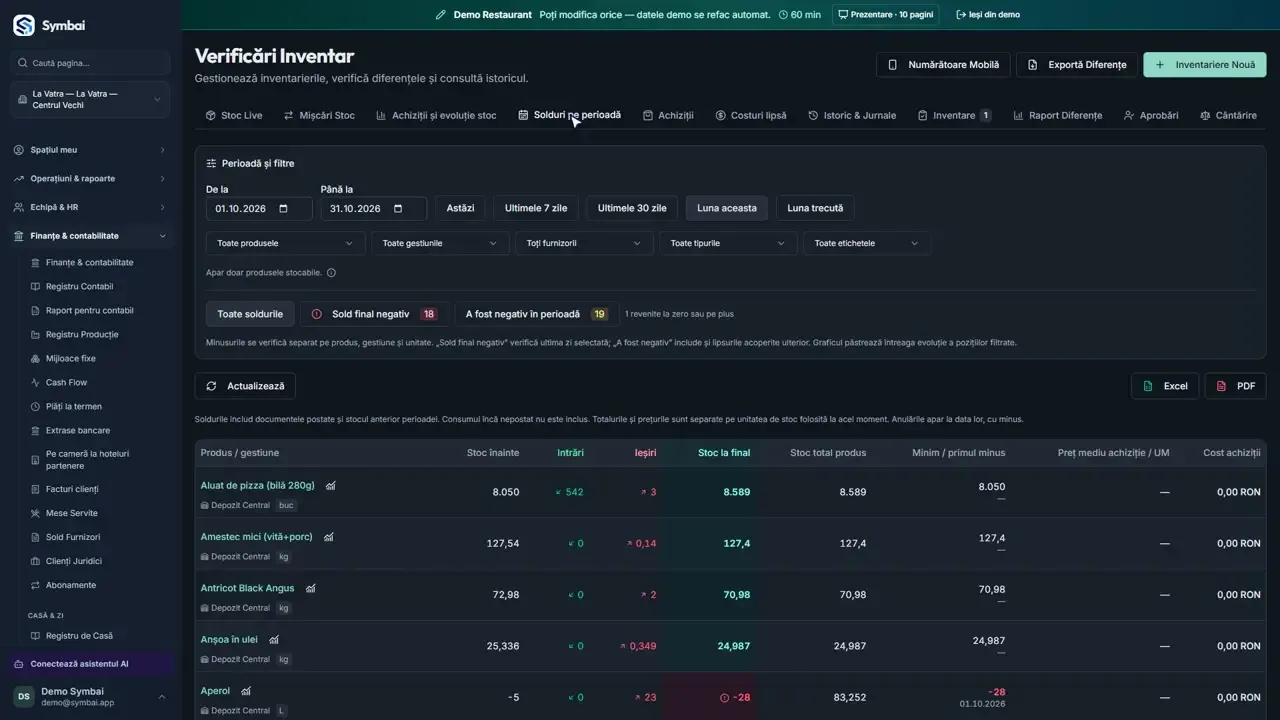Screen dimensions: 1280x720
Task: Open chart icon for Aluat de pizza
Action: [330, 486]
